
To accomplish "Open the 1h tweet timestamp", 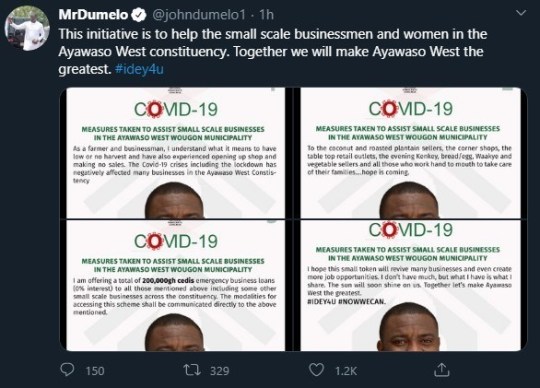I will pyautogui.click(x=266, y=15).
